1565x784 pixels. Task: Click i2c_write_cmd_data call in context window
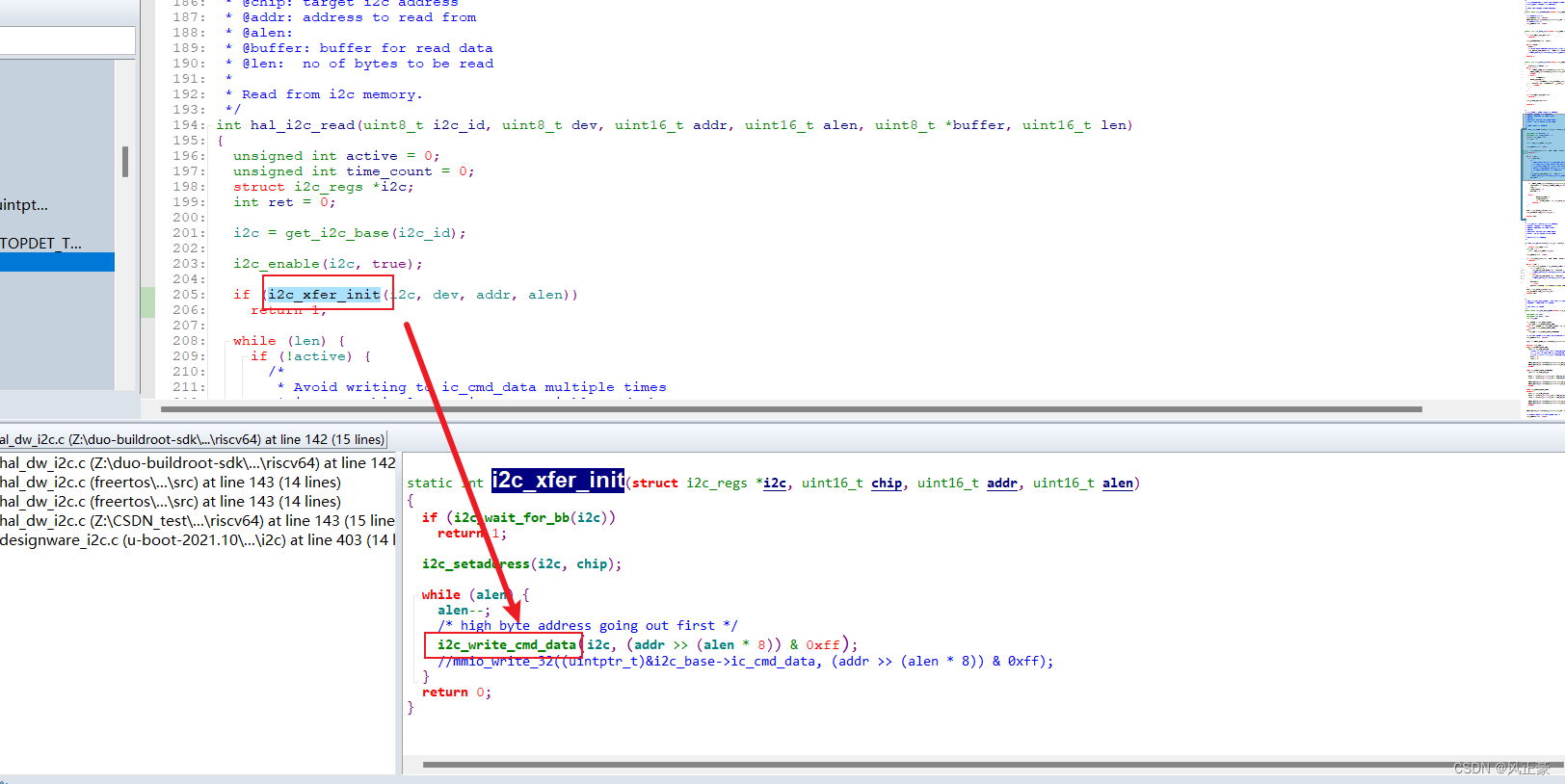click(x=507, y=644)
